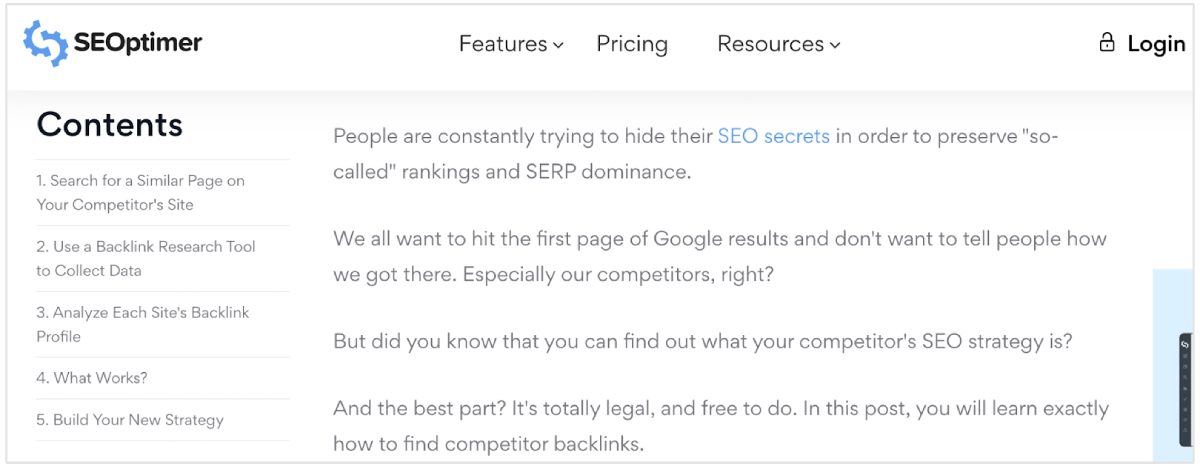1200x467 pixels.
Task: Go to the Pricing page
Action: point(632,44)
